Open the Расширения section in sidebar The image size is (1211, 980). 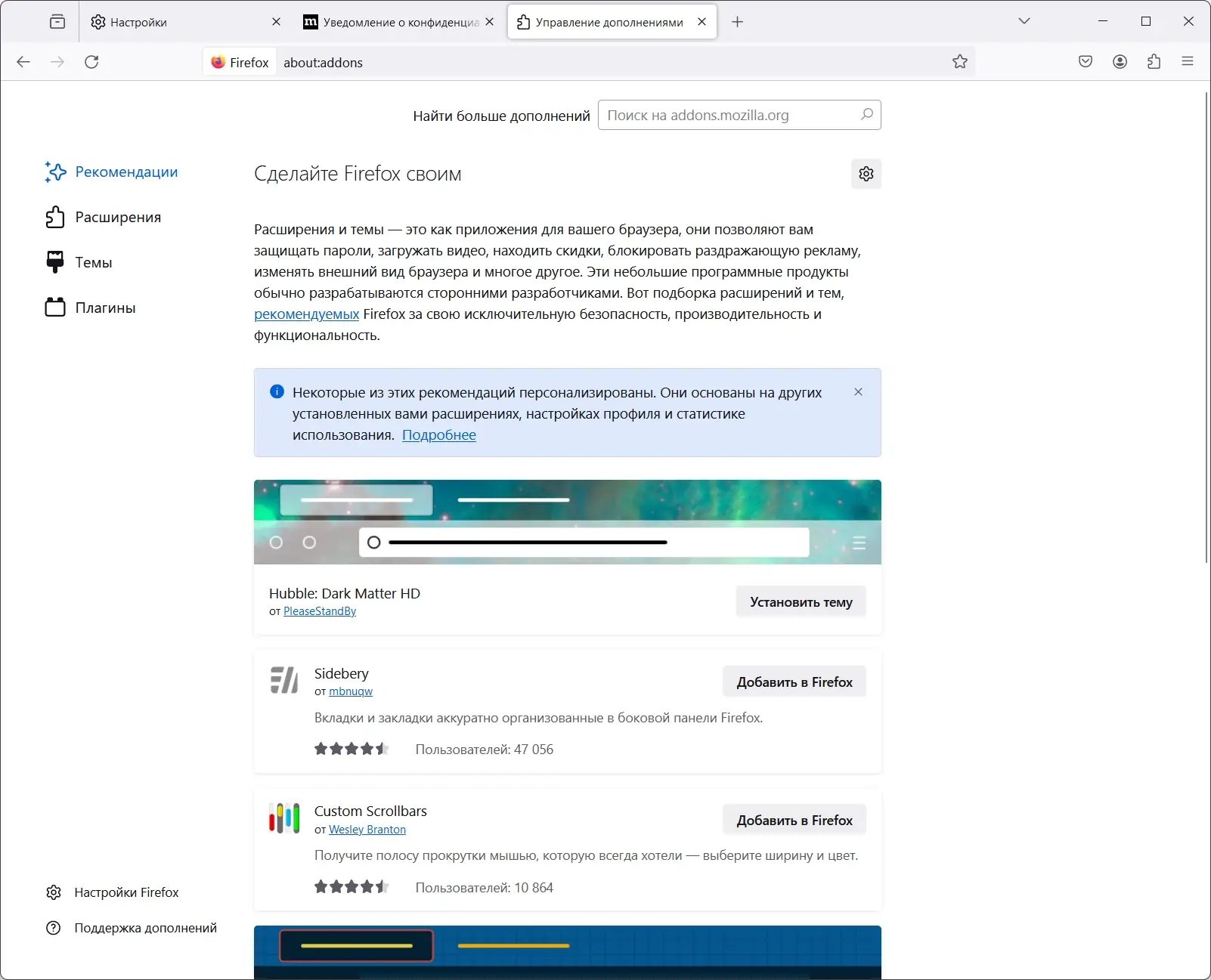(118, 217)
